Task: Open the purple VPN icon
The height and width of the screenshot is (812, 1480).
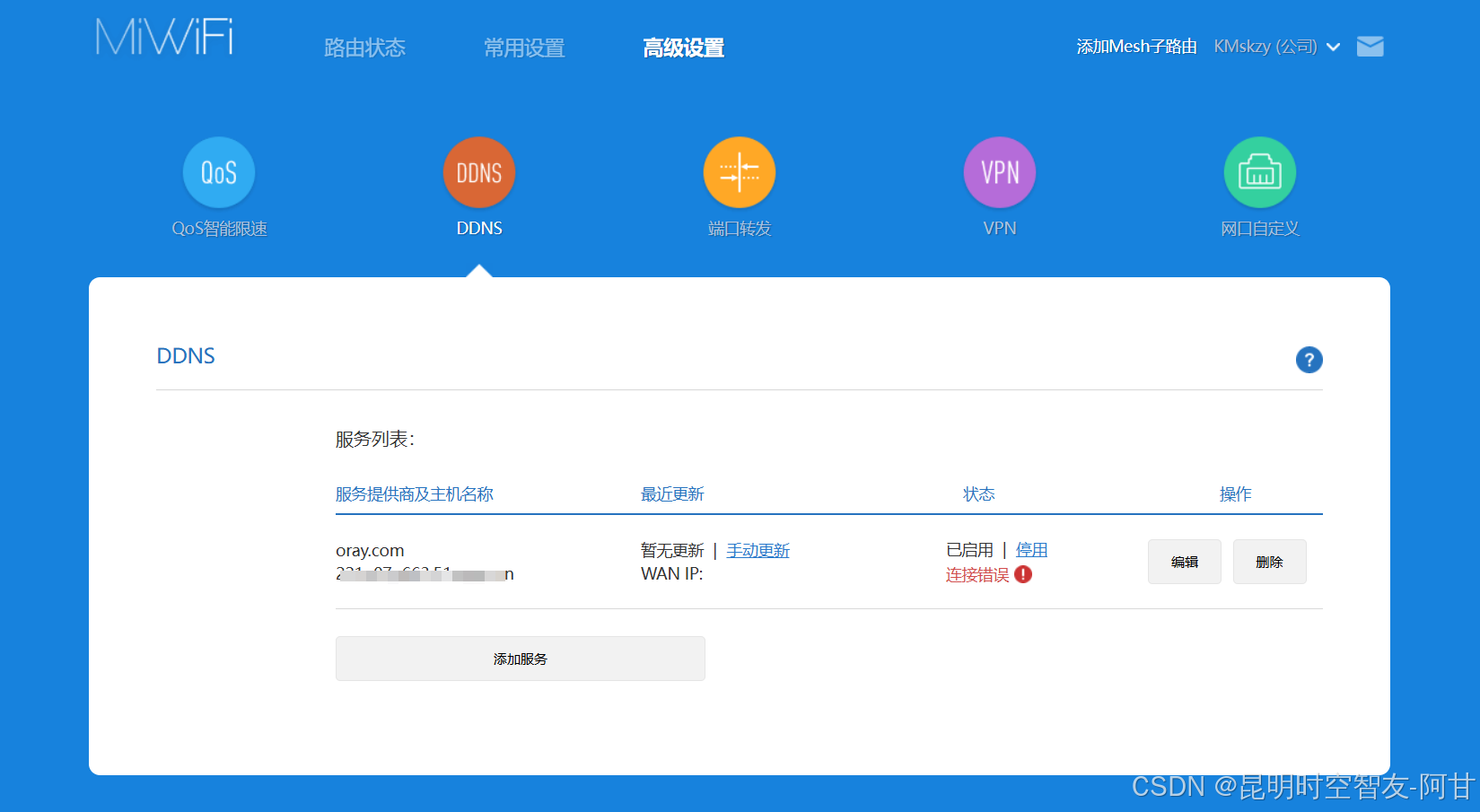Action: pos(1000,172)
